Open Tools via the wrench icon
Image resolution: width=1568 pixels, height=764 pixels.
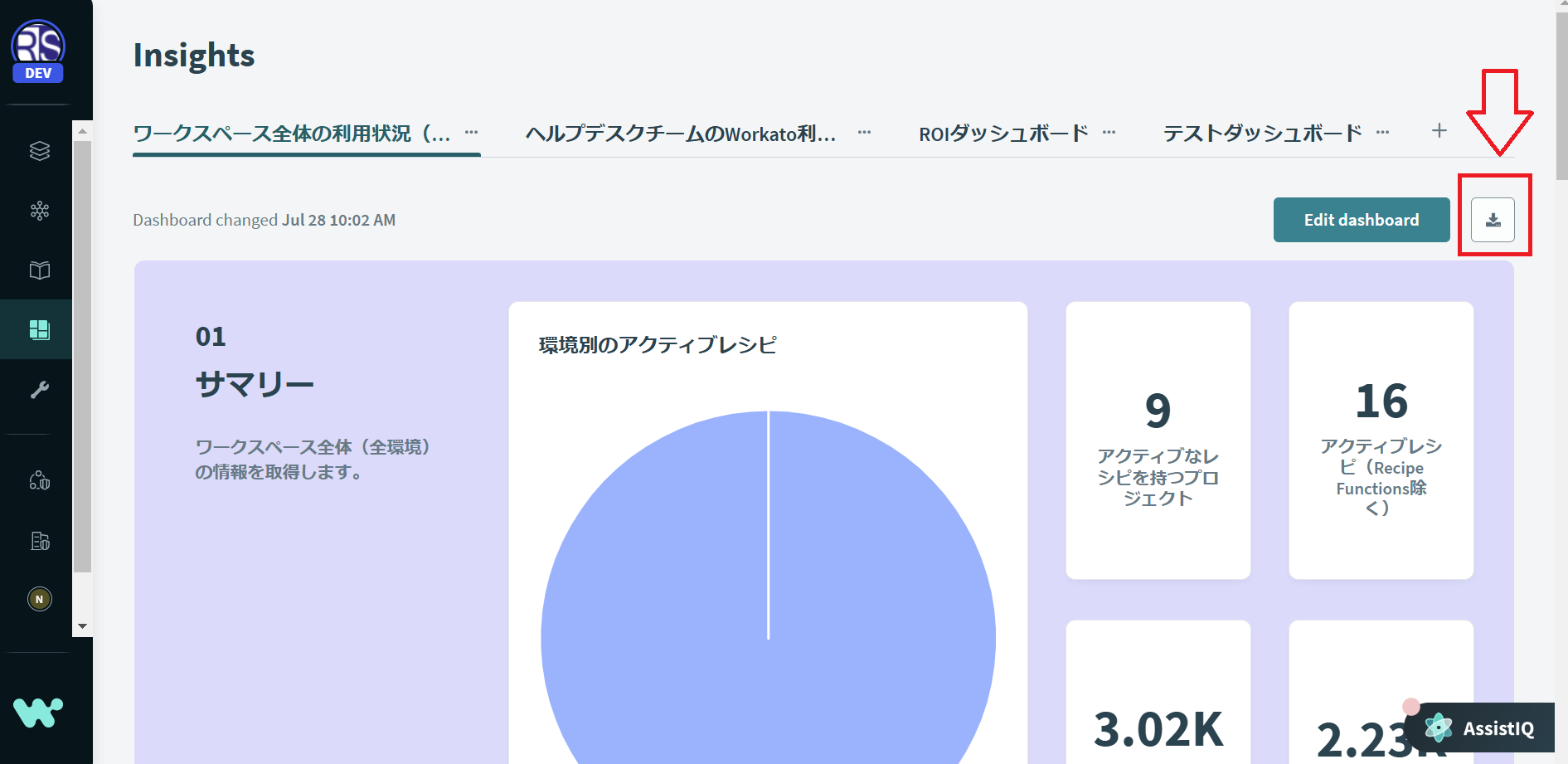point(36,389)
